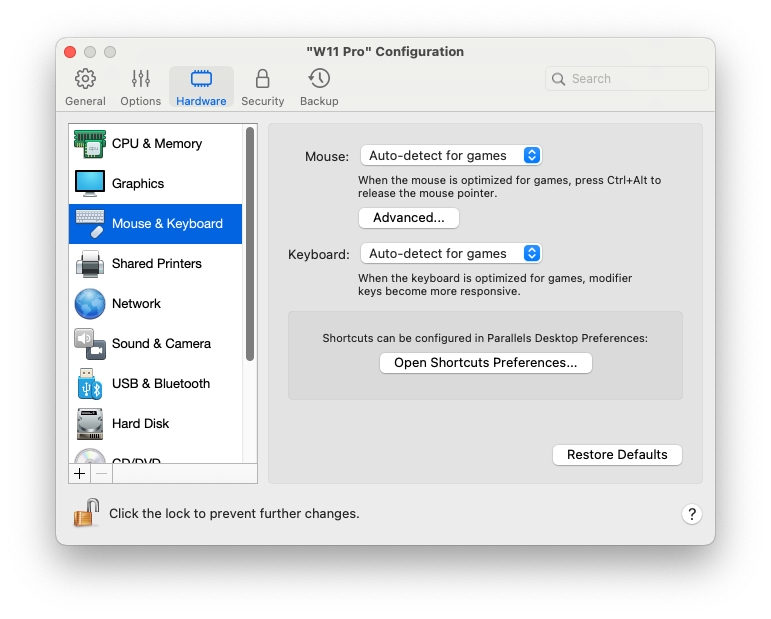Viewport: 771px width, 619px height.
Task: Select the Sound & Camera icon
Action: click(90, 344)
